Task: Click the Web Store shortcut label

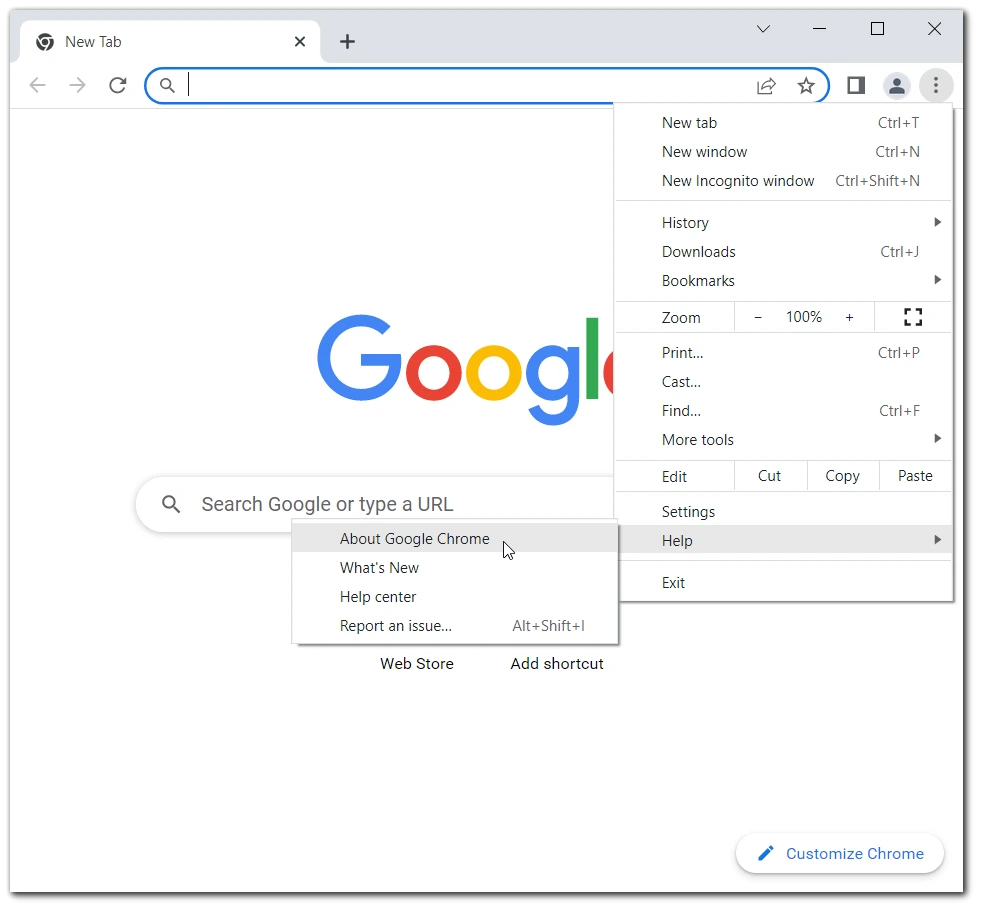Action: point(417,664)
